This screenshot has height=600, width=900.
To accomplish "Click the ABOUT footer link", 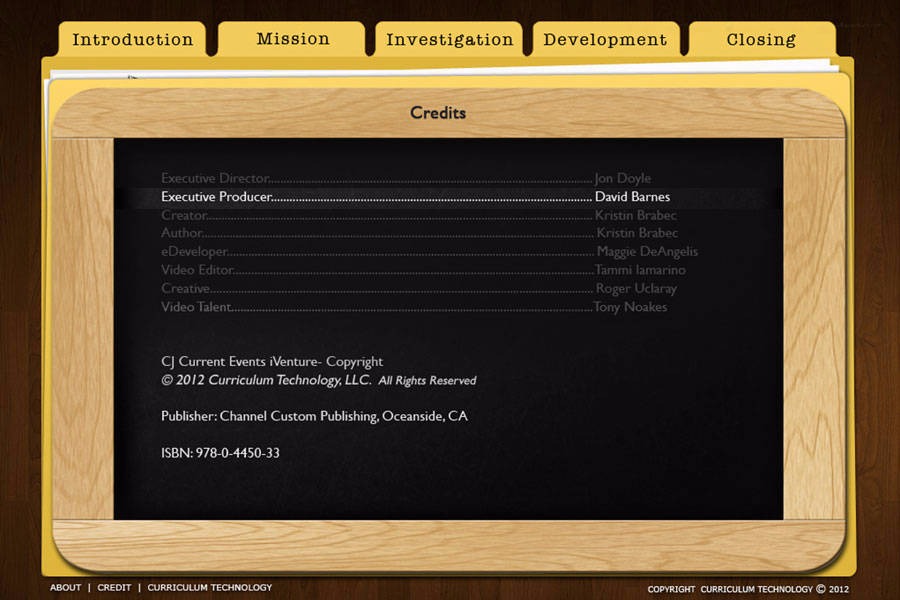I will point(66,588).
